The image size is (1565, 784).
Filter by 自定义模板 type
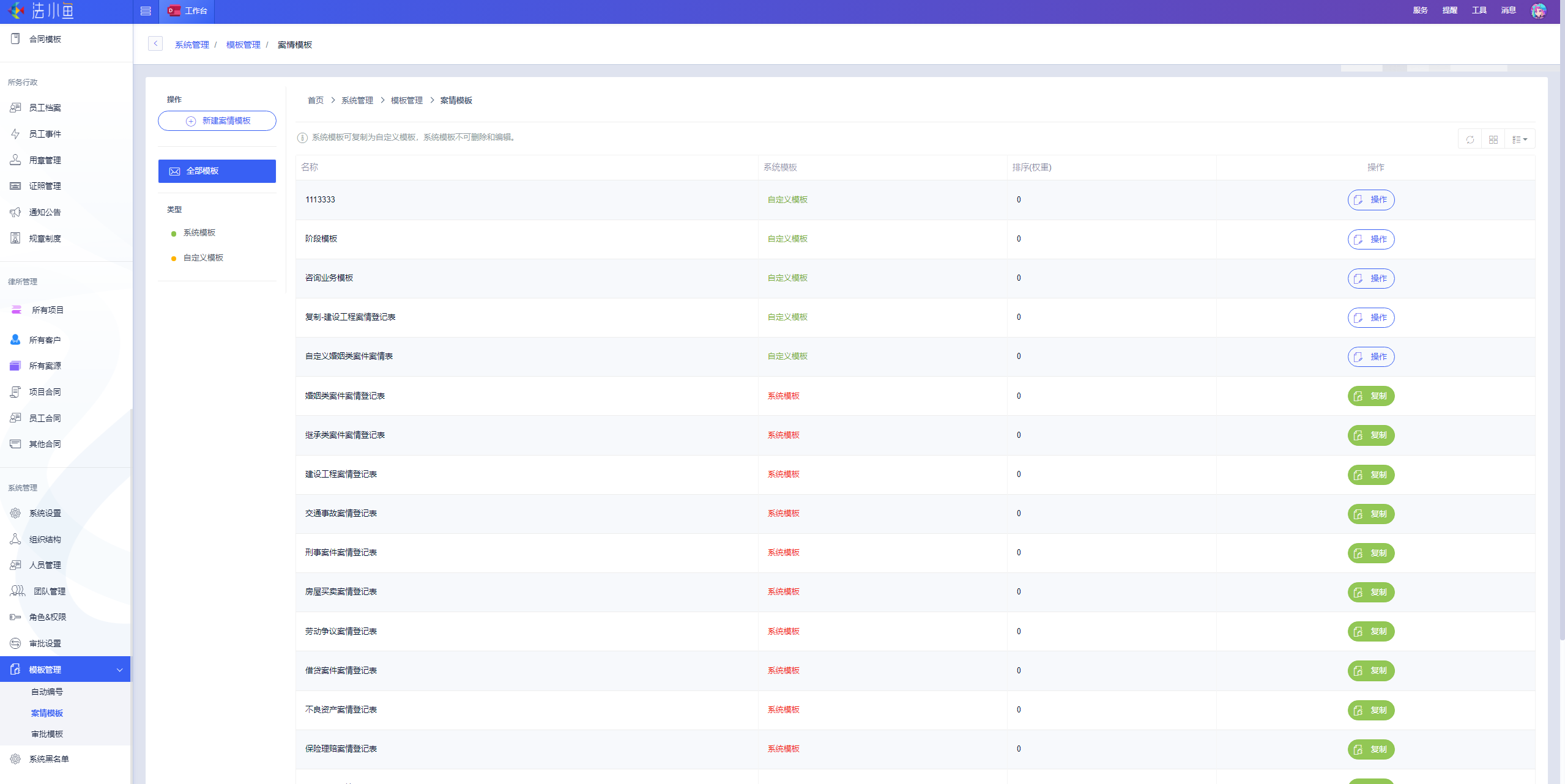click(x=203, y=258)
